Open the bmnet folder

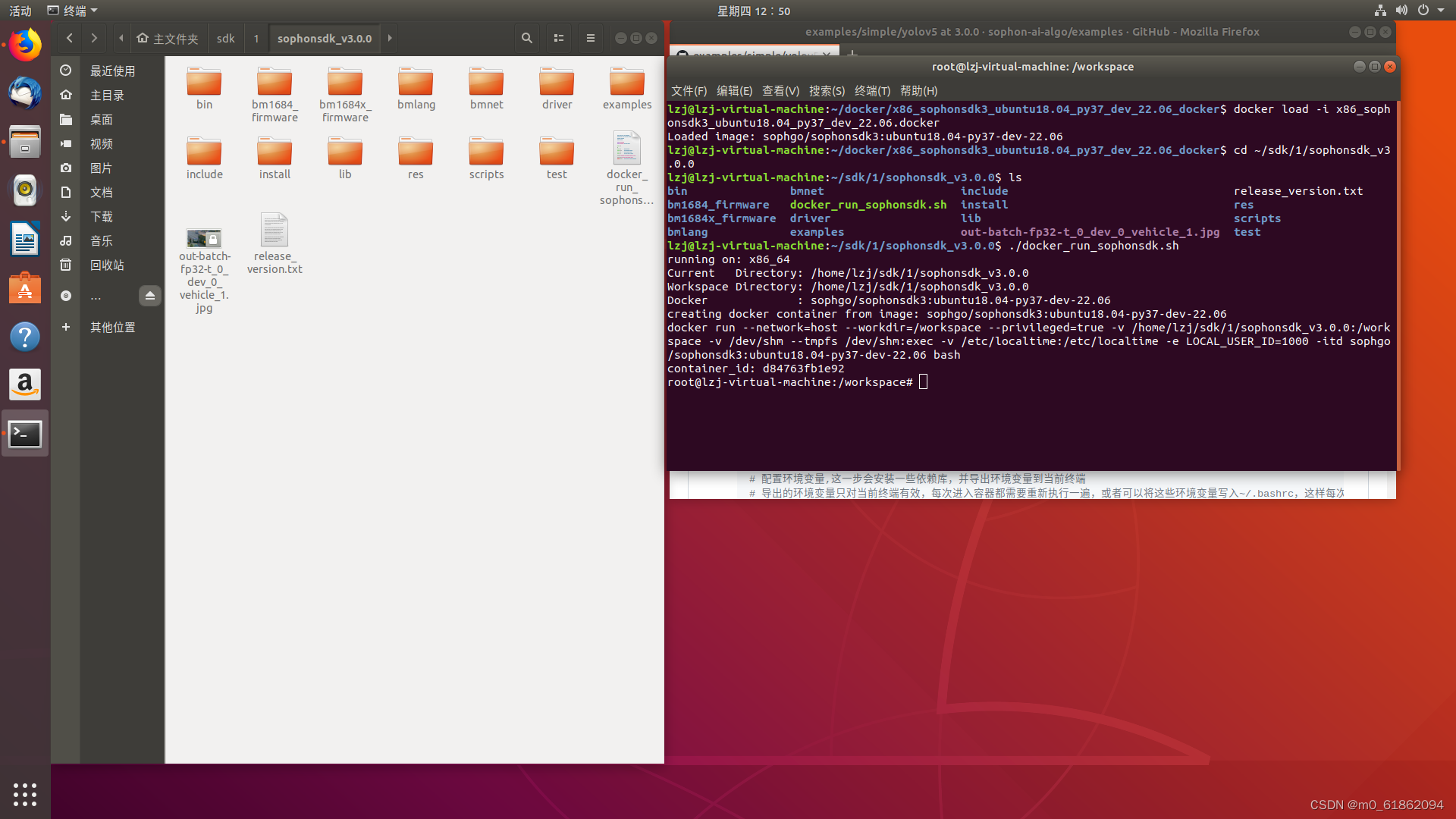pos(486,89)
